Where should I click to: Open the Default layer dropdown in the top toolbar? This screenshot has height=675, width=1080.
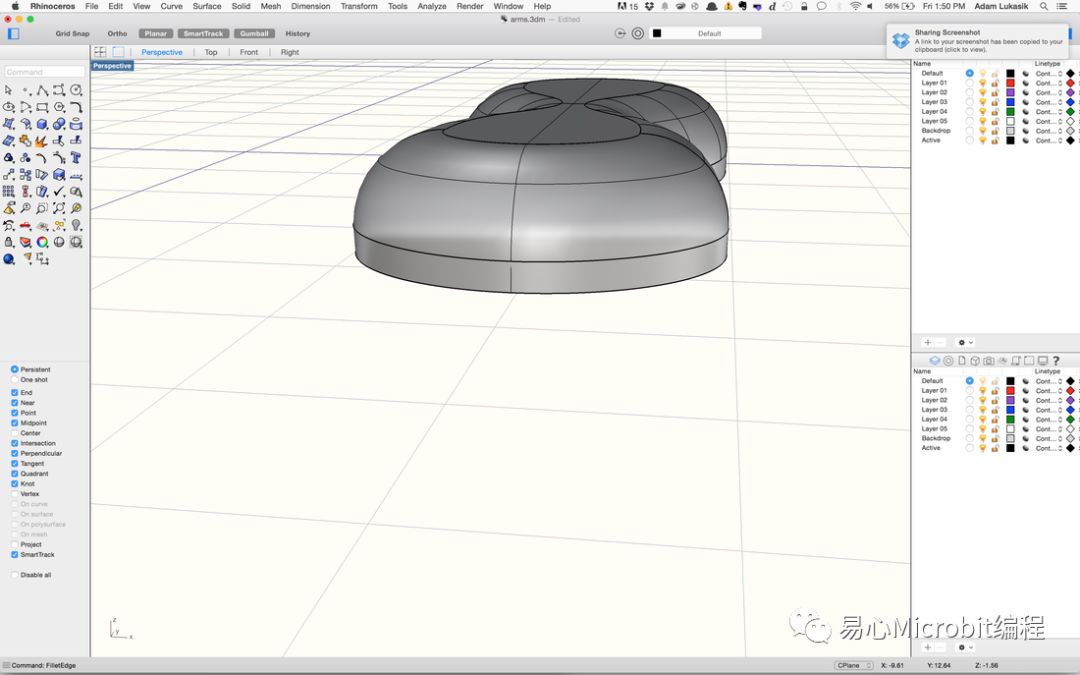tap(707, 33)
